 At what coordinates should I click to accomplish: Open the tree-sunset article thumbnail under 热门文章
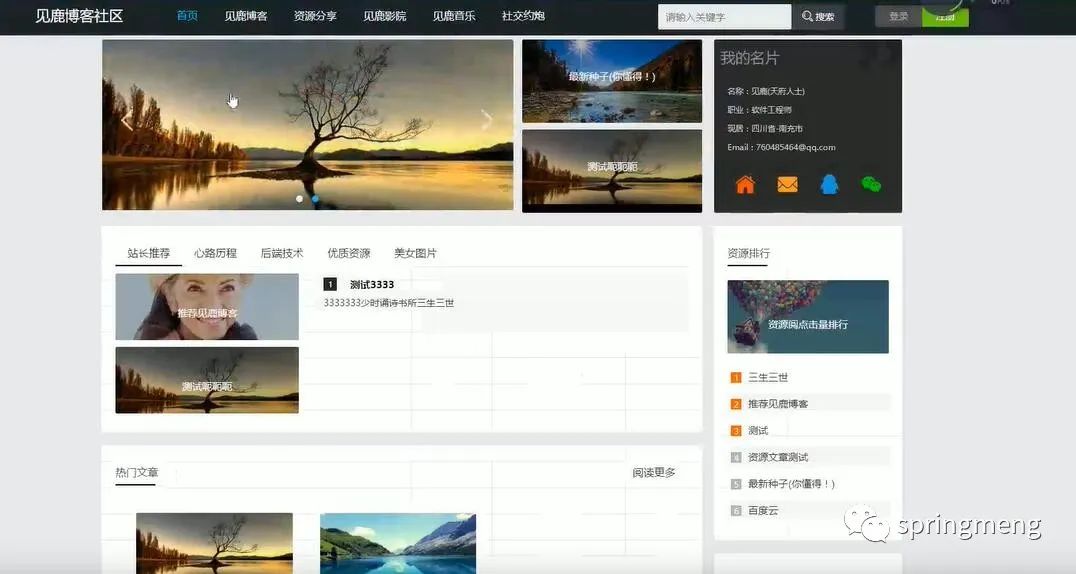coord(214,543)
